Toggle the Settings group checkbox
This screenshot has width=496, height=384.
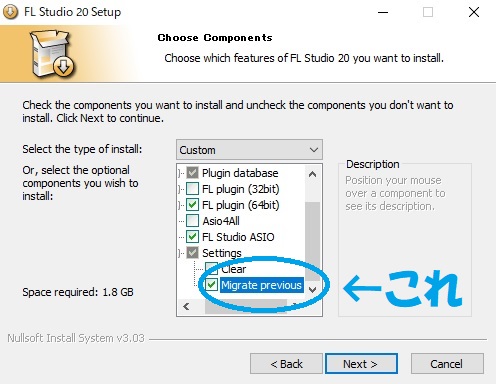point(192,253)
